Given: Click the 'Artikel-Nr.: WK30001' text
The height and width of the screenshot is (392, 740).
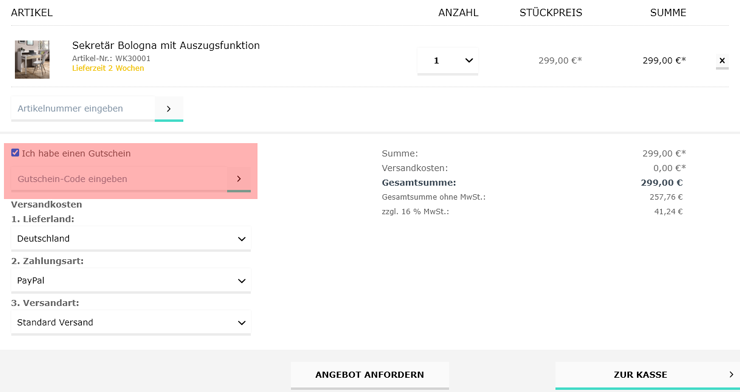Looking at the screenshot, I should coord(111,58).
